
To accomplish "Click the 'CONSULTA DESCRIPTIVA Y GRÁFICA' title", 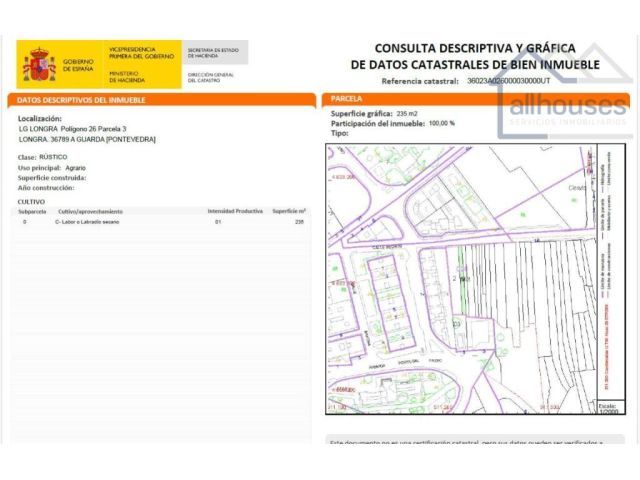I will click(x=475, y=48).
